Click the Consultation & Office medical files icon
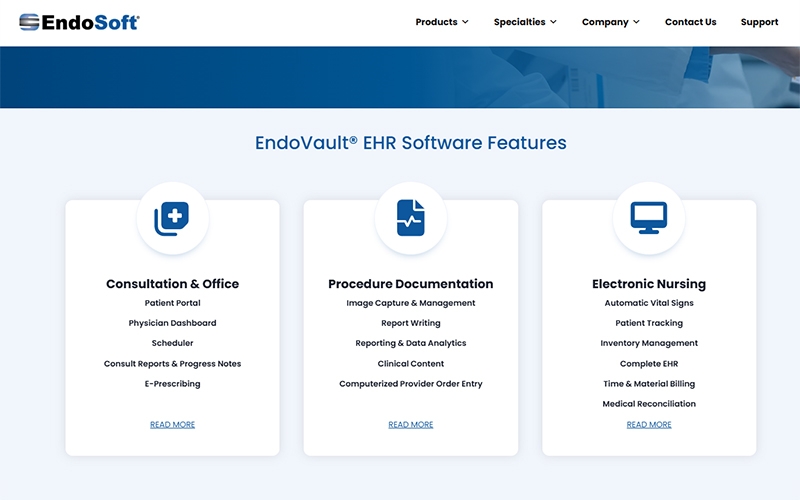The height and width of the screenshot is (500, 800). (172, 219)
